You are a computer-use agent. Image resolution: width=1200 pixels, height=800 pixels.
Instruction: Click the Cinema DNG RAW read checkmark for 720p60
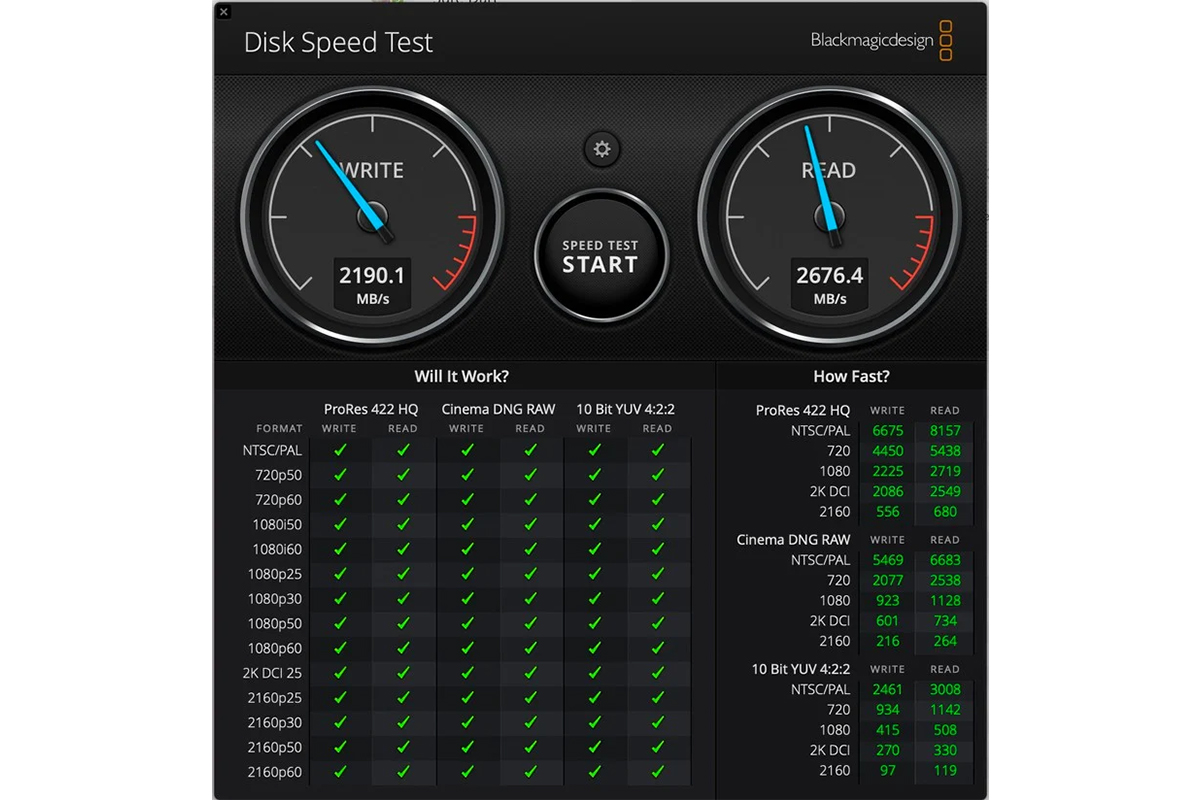(x=530, y=500)
